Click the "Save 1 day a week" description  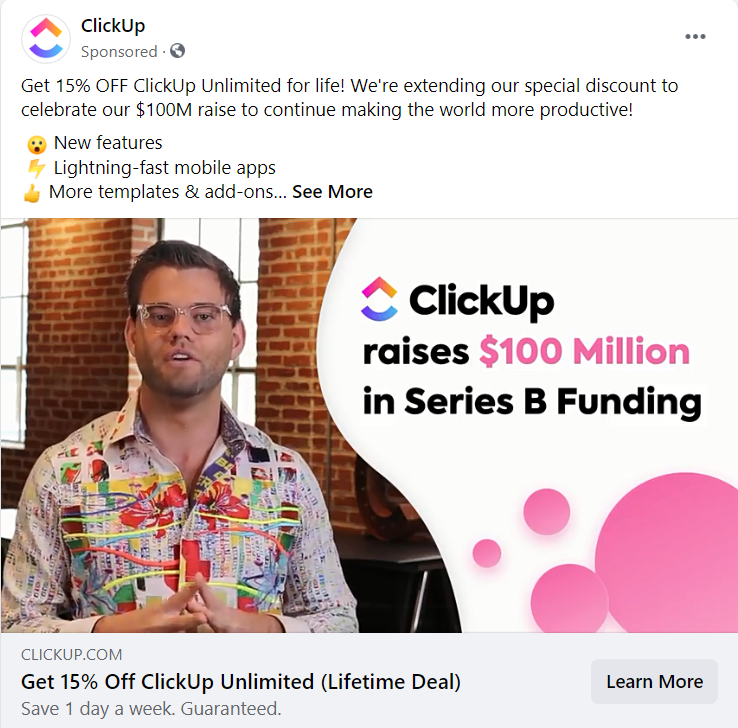[151, 708]
